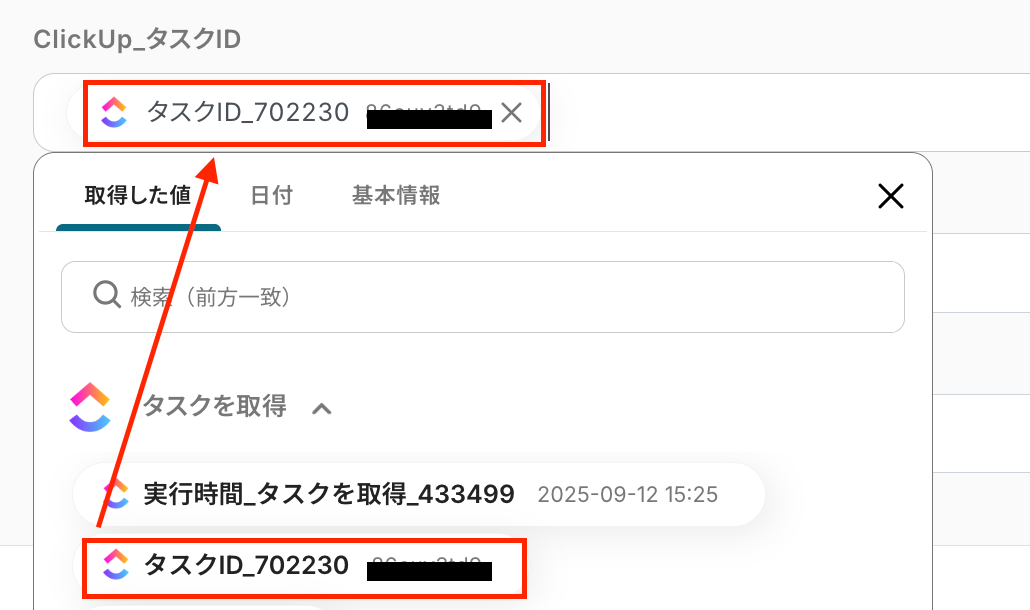This screenshot has width=1030, height=610.
Task: Click the タスクID_702230 chip label in input
Action: (248, 112)
